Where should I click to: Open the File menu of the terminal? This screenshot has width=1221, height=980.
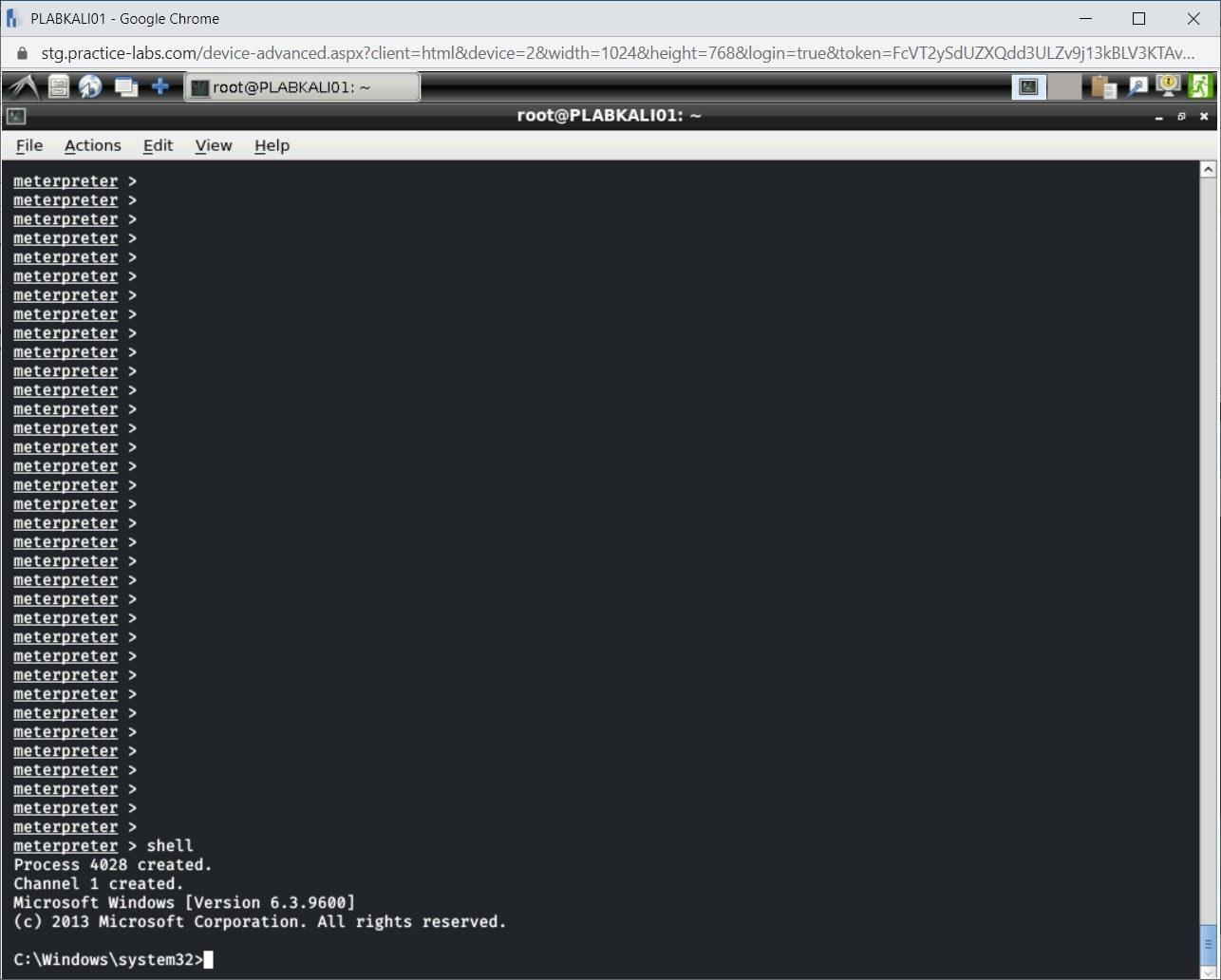tap(29, 145)
